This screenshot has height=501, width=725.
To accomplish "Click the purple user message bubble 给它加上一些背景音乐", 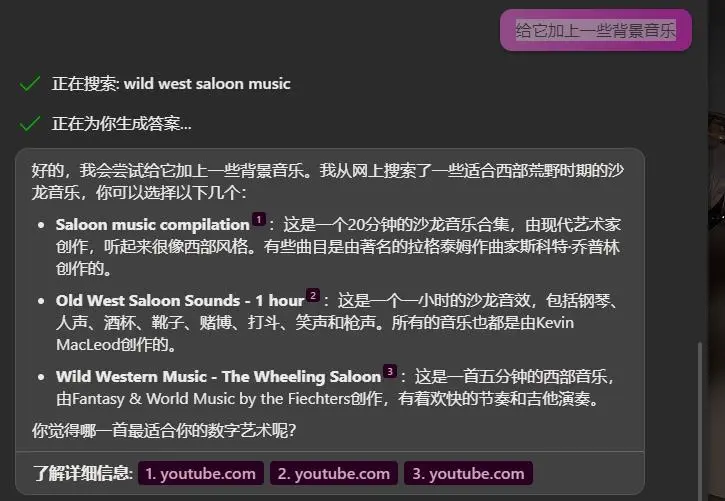I will 596,31.
